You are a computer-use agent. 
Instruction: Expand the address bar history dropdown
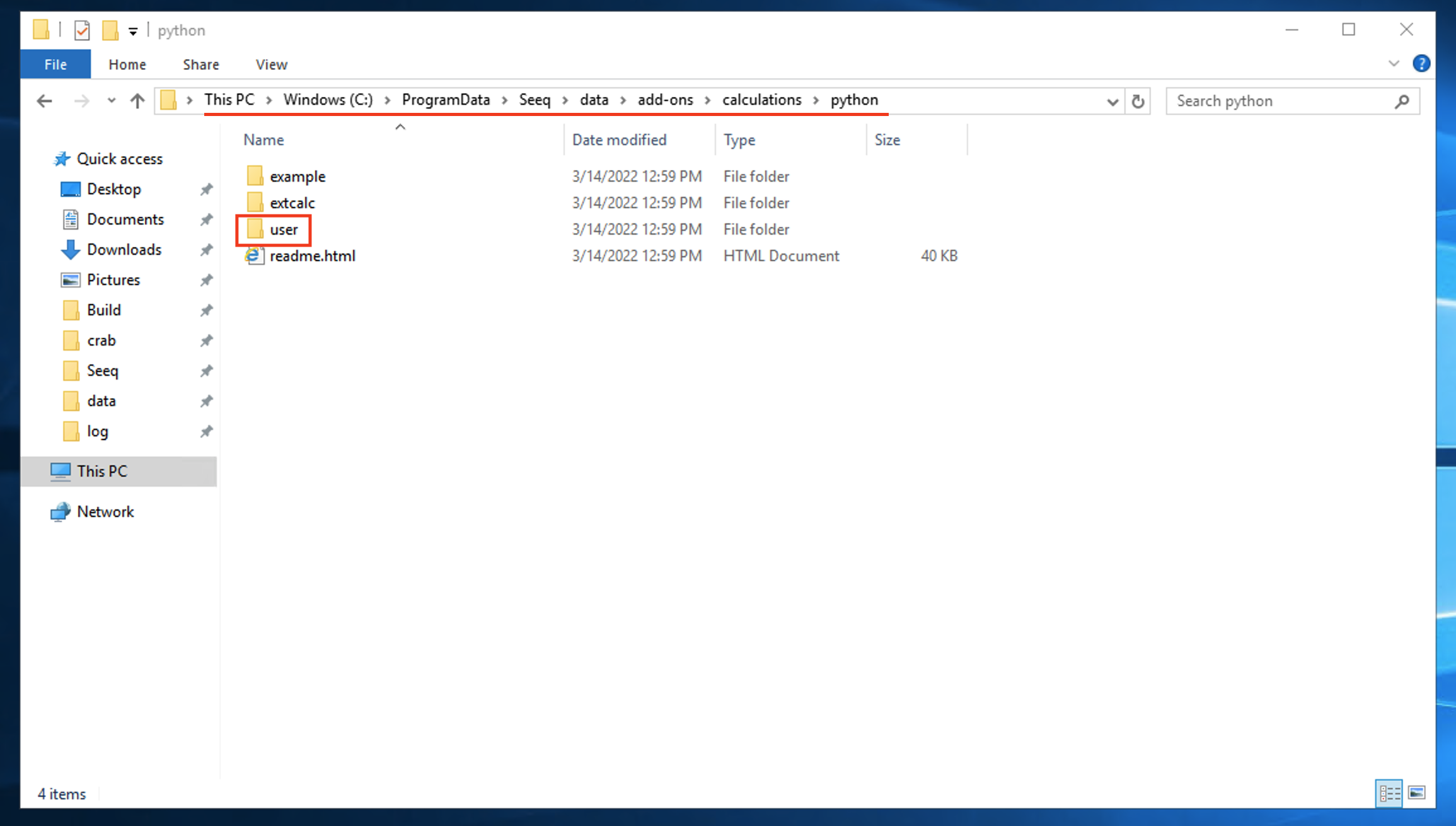click(1112, 101)
